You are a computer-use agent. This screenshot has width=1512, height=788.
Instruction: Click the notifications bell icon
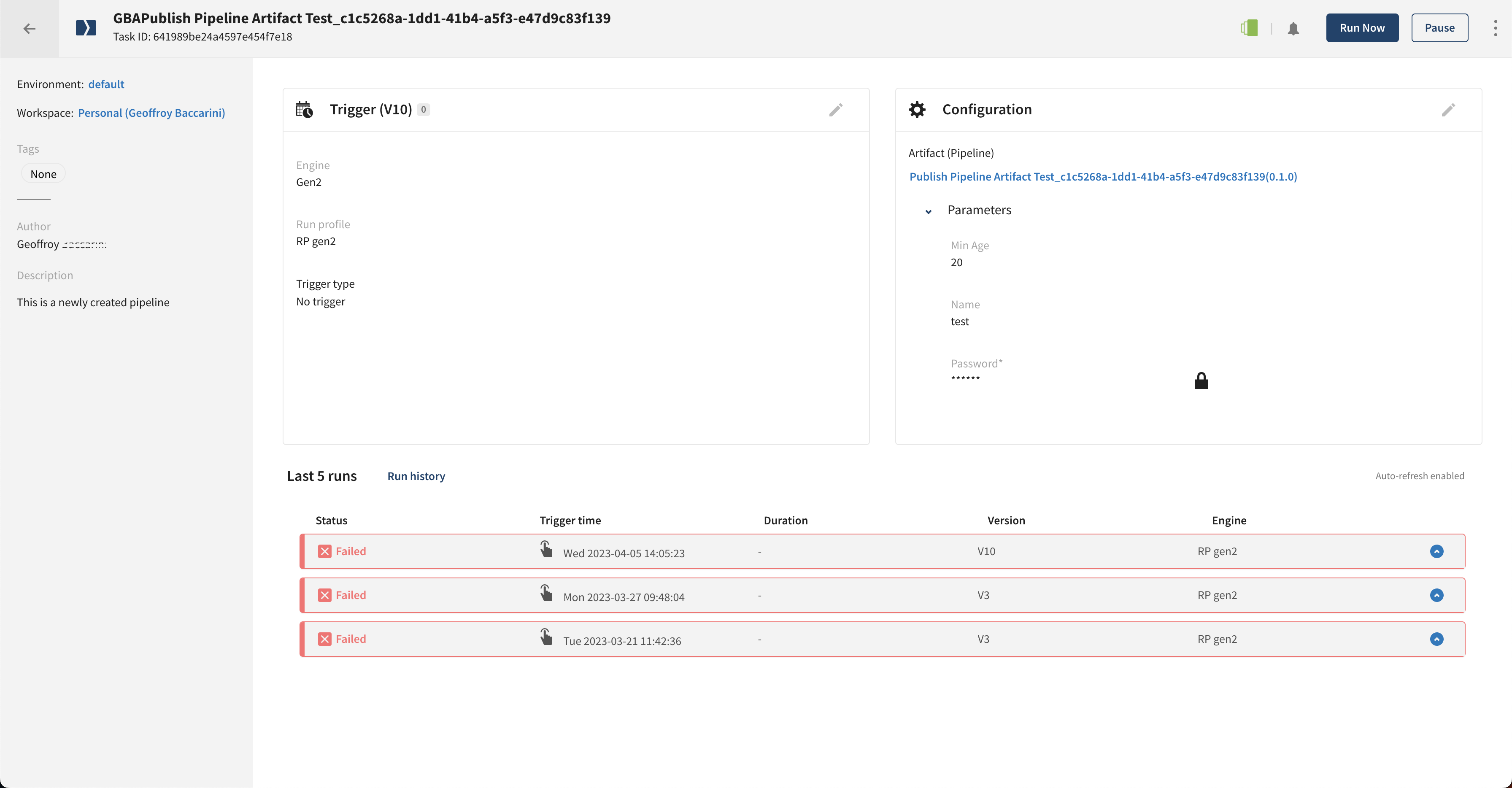click(x=1293, y=27)
